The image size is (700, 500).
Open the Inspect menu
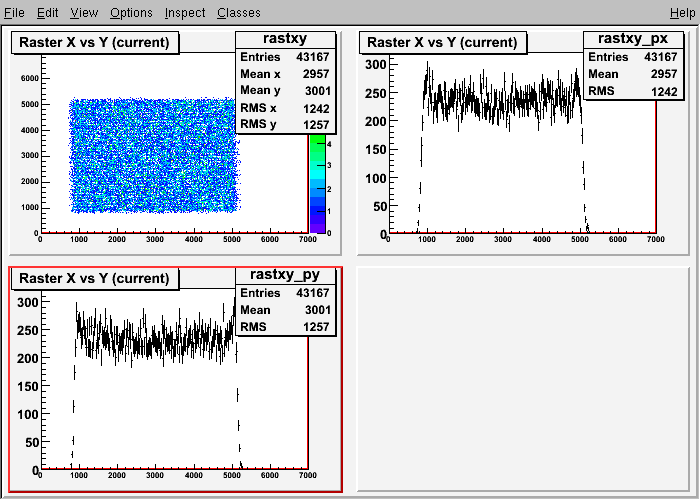(185, 12)
